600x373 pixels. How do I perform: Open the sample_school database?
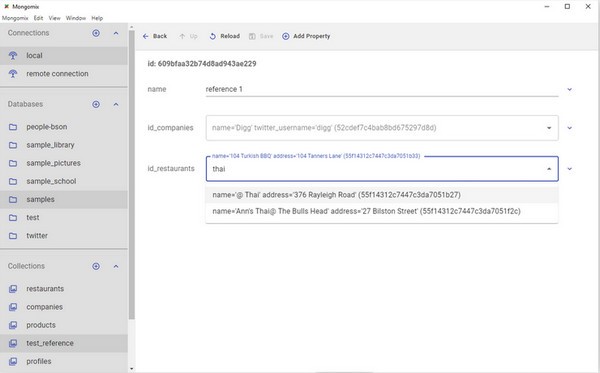coord(64,181)
